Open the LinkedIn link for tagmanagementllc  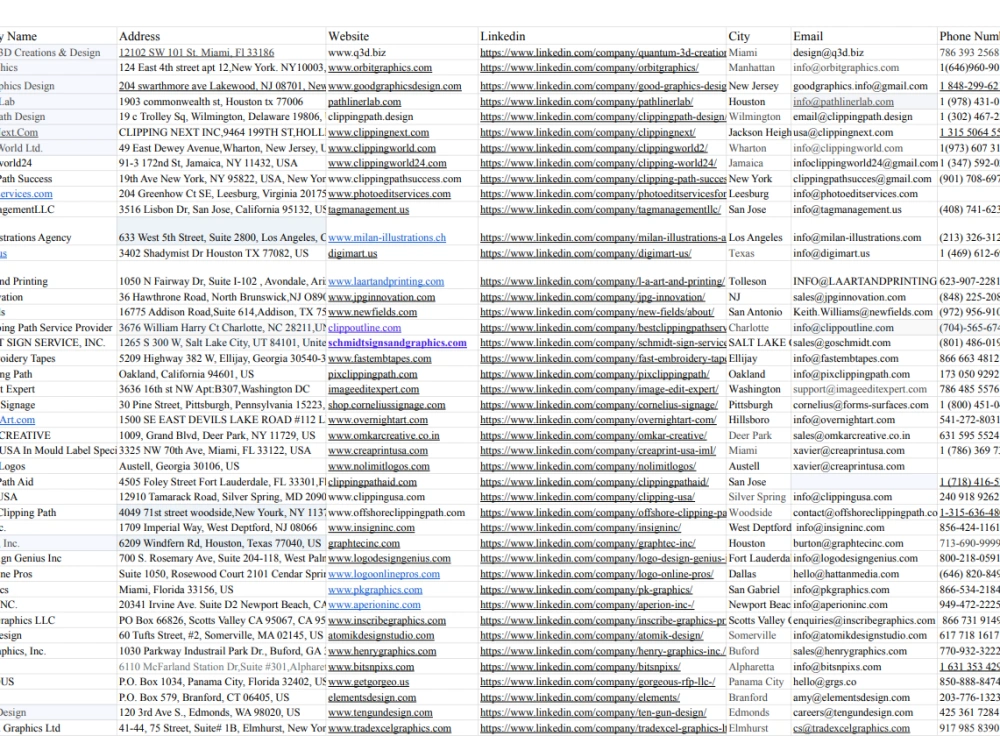tap(600, 209)
